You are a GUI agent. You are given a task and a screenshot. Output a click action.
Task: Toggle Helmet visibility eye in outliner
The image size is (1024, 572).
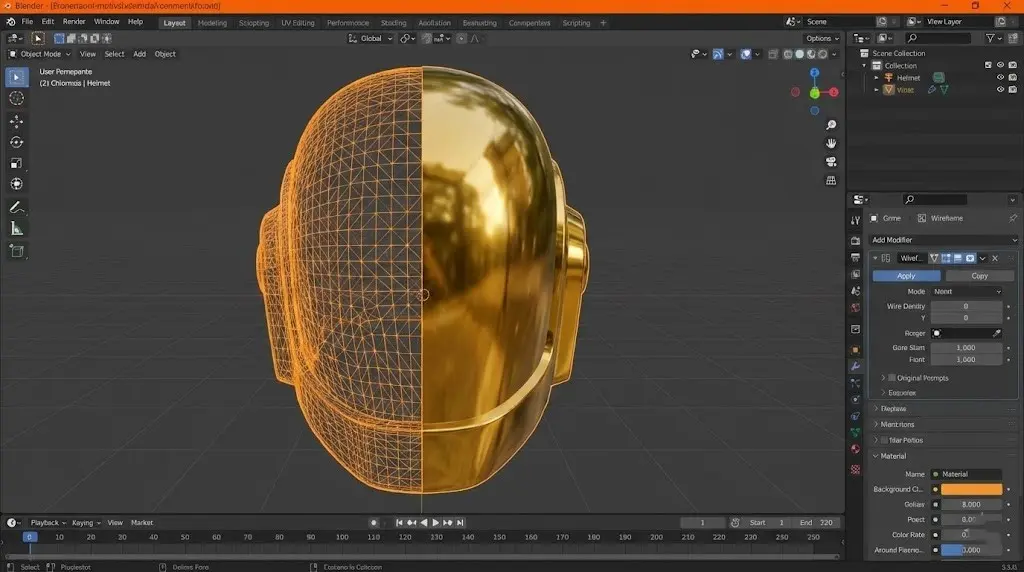point(1000,77)
